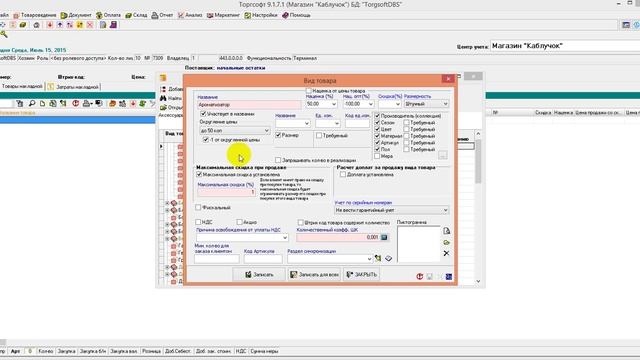Click the window-layout icon at top right toolbar
This screenshot has width=640, height=360.
[x=626, y=25]
